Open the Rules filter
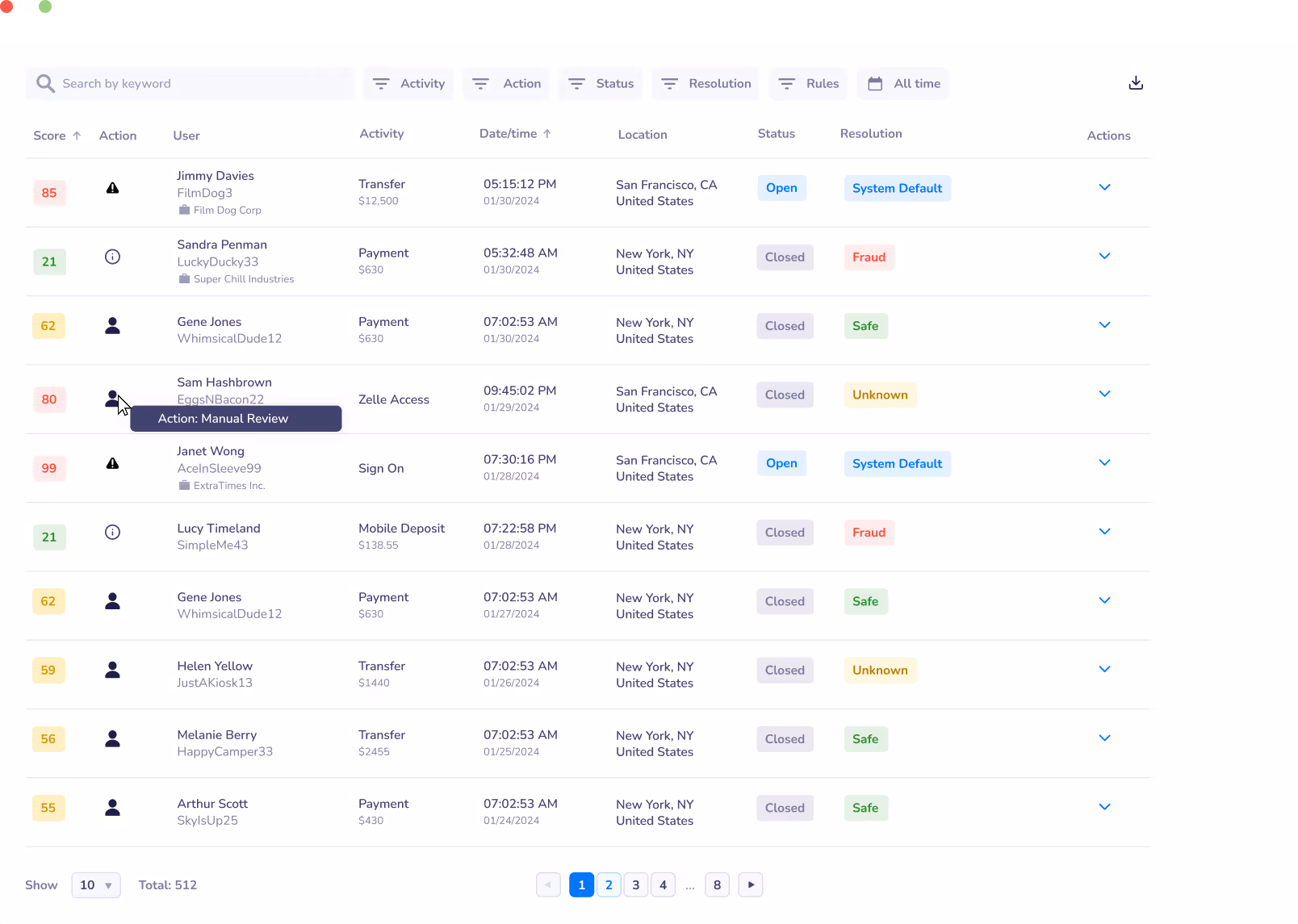Image resolution: width=1298 pixels, height=924 pixels. 808,84
